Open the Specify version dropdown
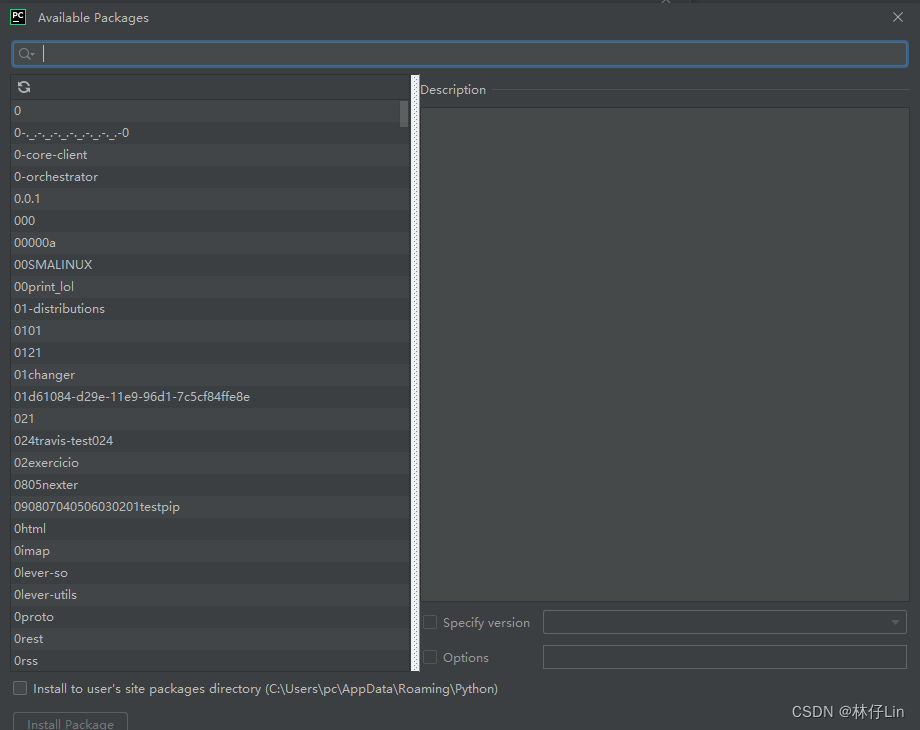The image size is (920, 730). click(725, 622)
